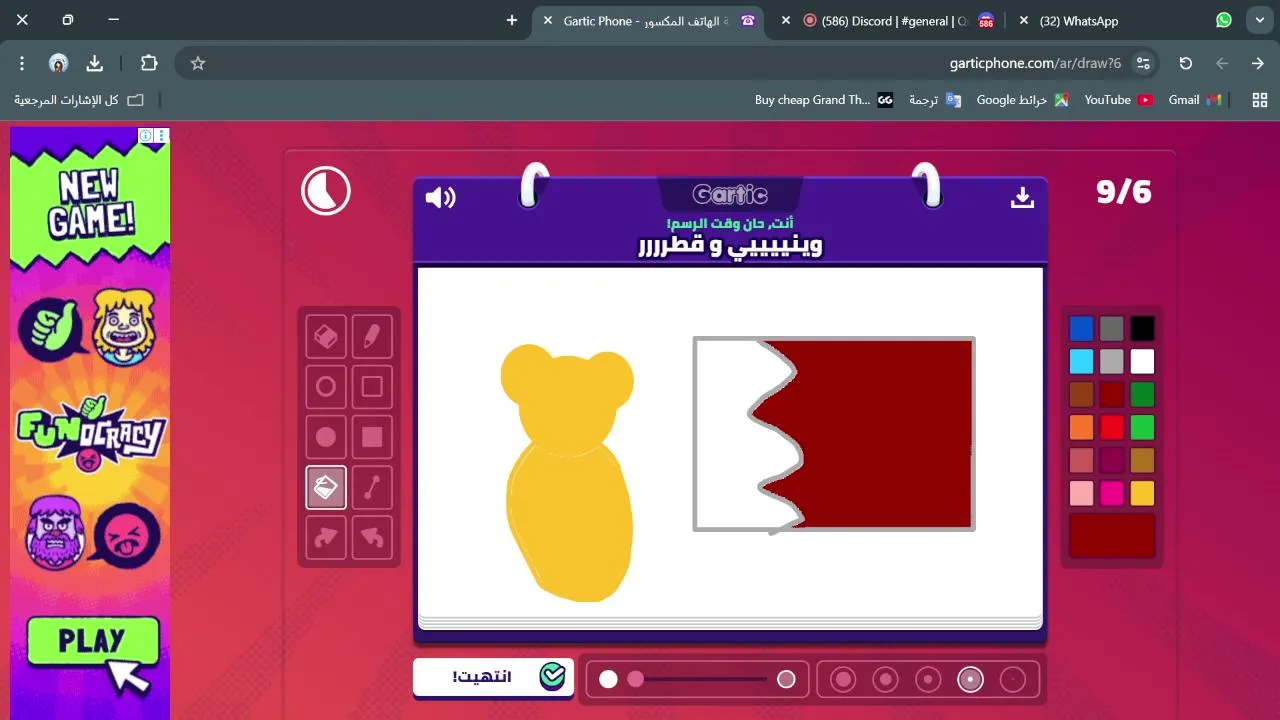Pick the bright green color swatch

pos(1142,427)
